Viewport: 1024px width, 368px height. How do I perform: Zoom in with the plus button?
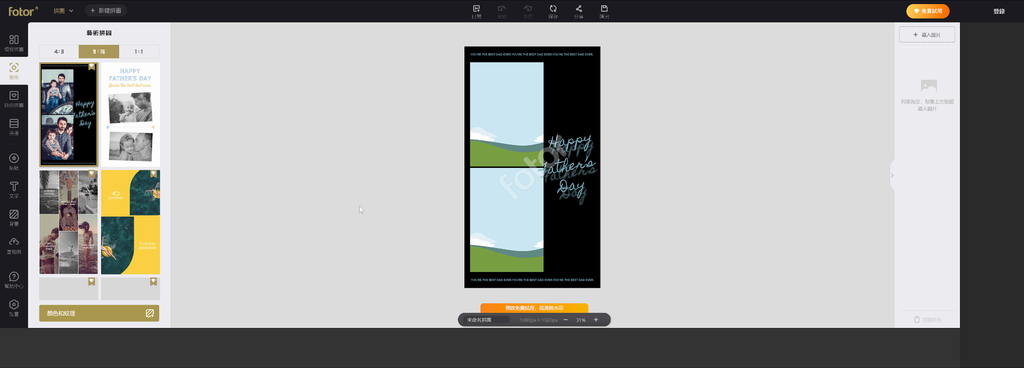point(596,320)
